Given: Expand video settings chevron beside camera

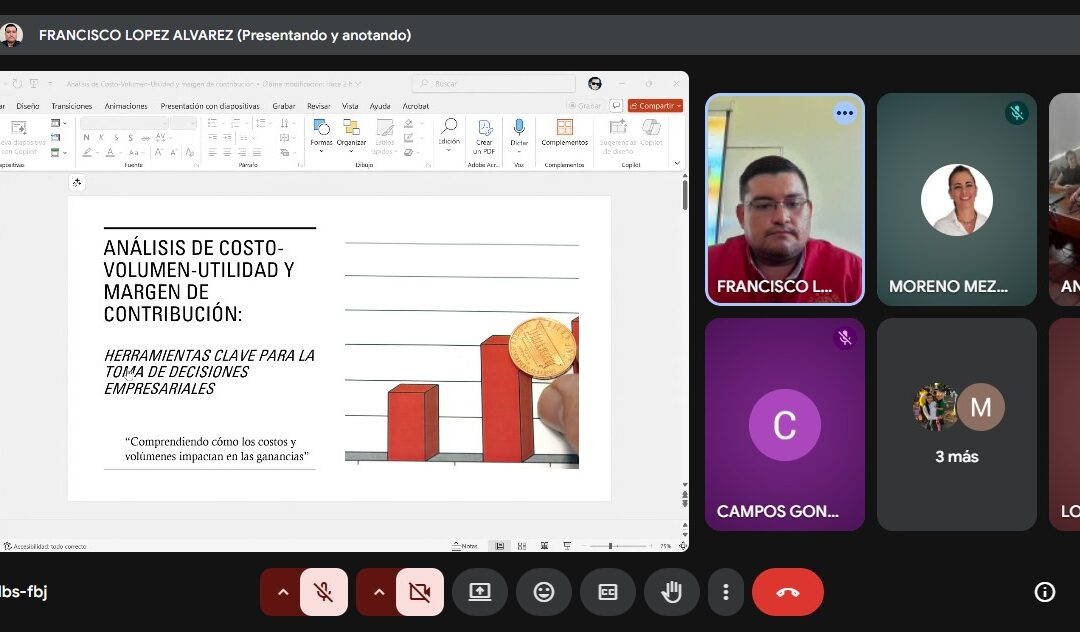Looking at the screenshot, I should (x=379, y=592).
